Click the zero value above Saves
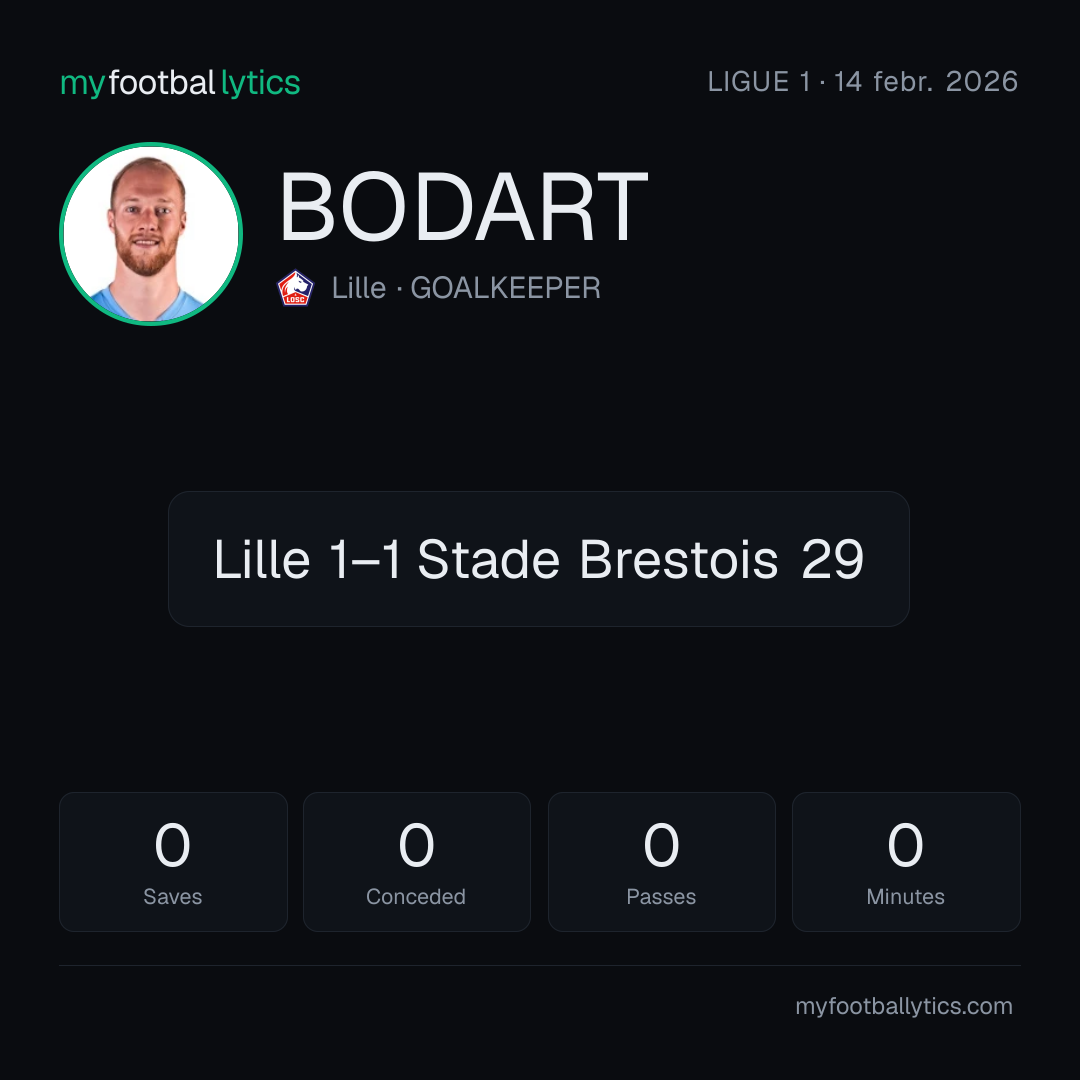Viewport: 1080px width, 1080px height. point(172,845)
